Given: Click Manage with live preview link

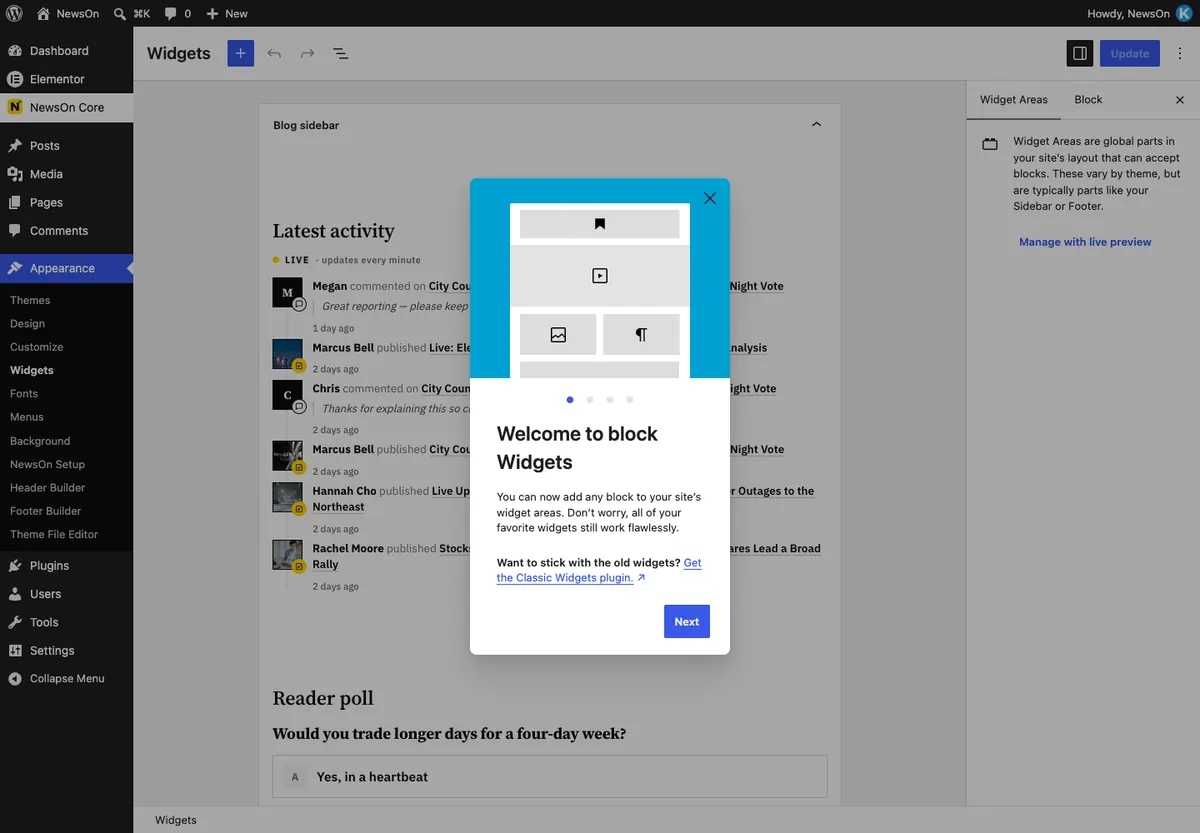Looking at the screenshot, I should pos(1085,242).
